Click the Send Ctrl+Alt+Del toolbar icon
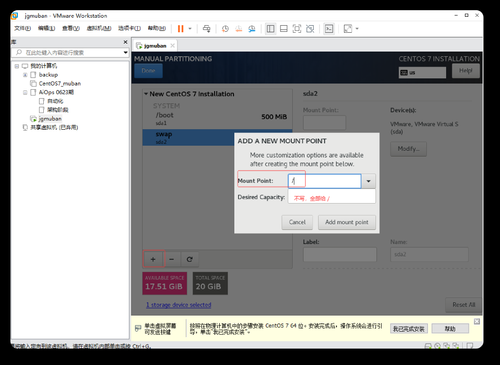Viewport: 500px width, 365px height. [207, 29]
